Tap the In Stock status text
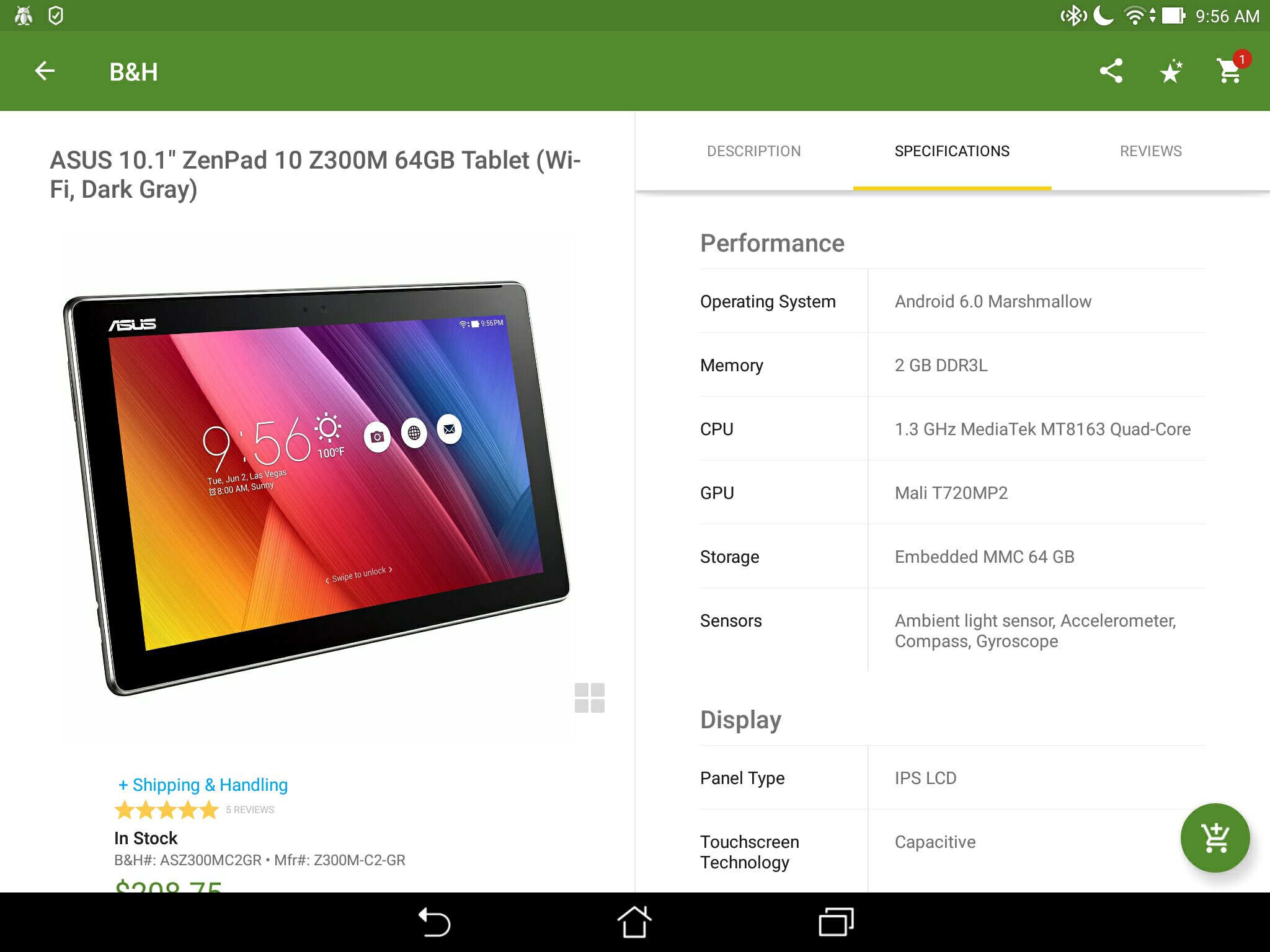 pyautogui.click(x=146, y=838)
